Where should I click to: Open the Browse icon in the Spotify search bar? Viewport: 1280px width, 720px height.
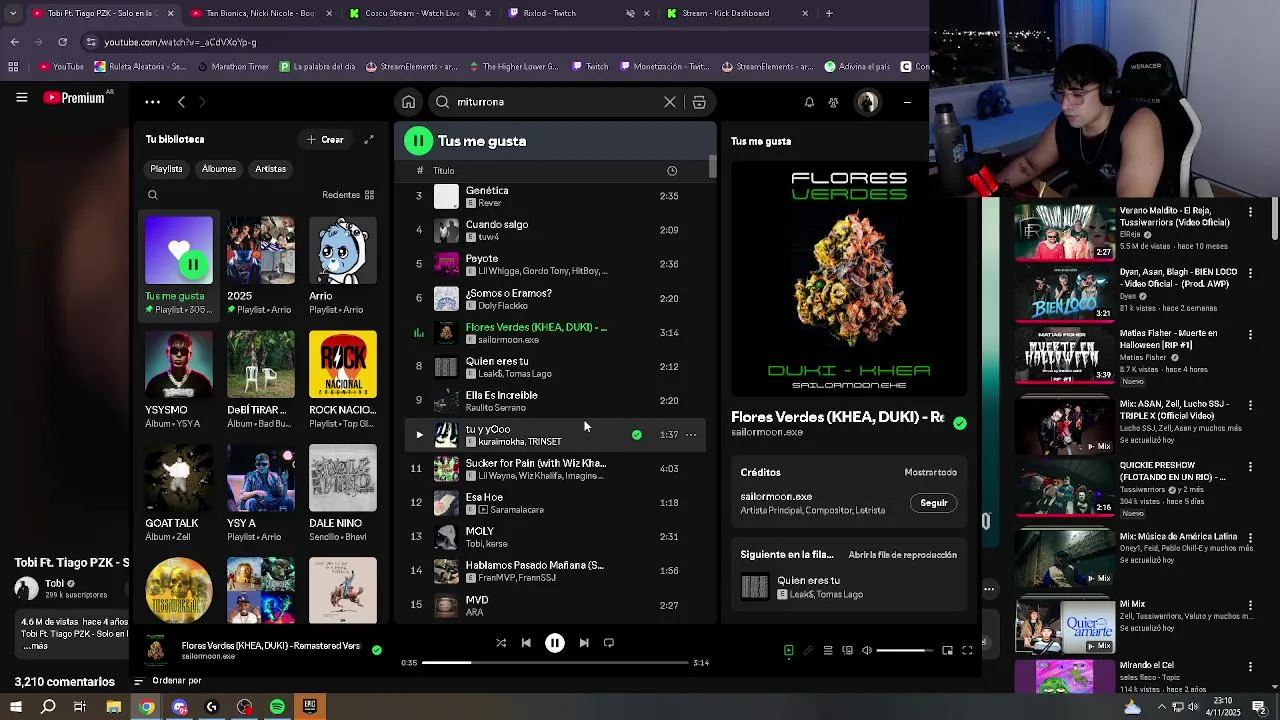click(x=699, y=102)
